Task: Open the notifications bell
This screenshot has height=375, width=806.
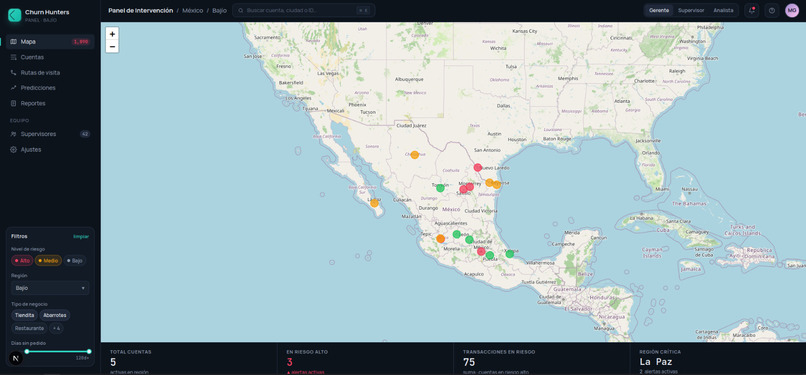Action: [x=752, y=10]
